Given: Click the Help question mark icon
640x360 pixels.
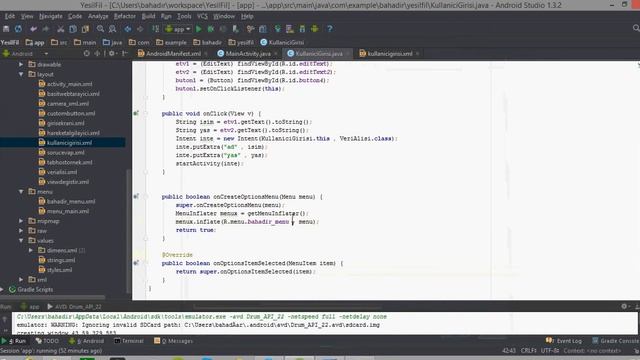Looking at the screenshot, I should click(x=330, y=29).
